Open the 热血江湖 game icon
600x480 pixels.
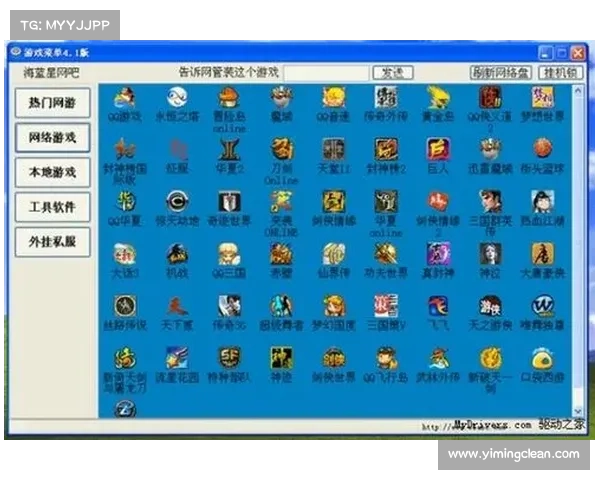pos(543,201)
